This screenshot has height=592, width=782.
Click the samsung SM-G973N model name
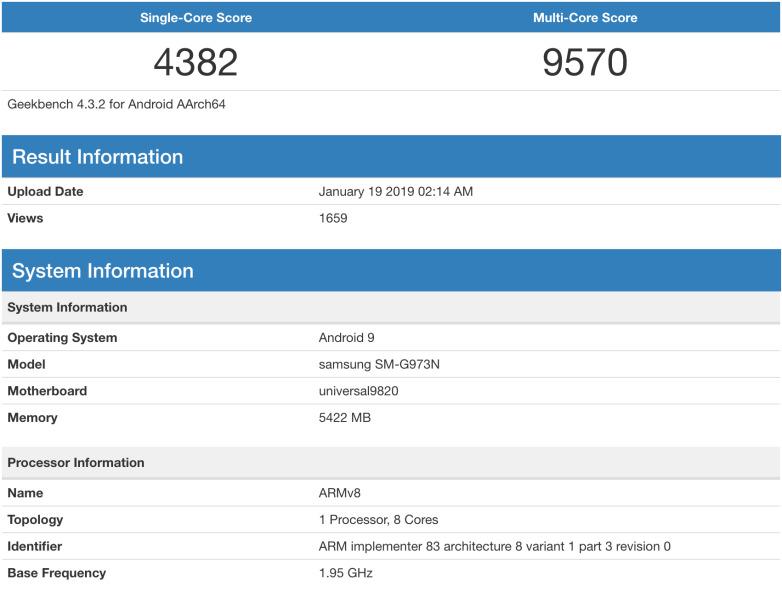[379, 364]
